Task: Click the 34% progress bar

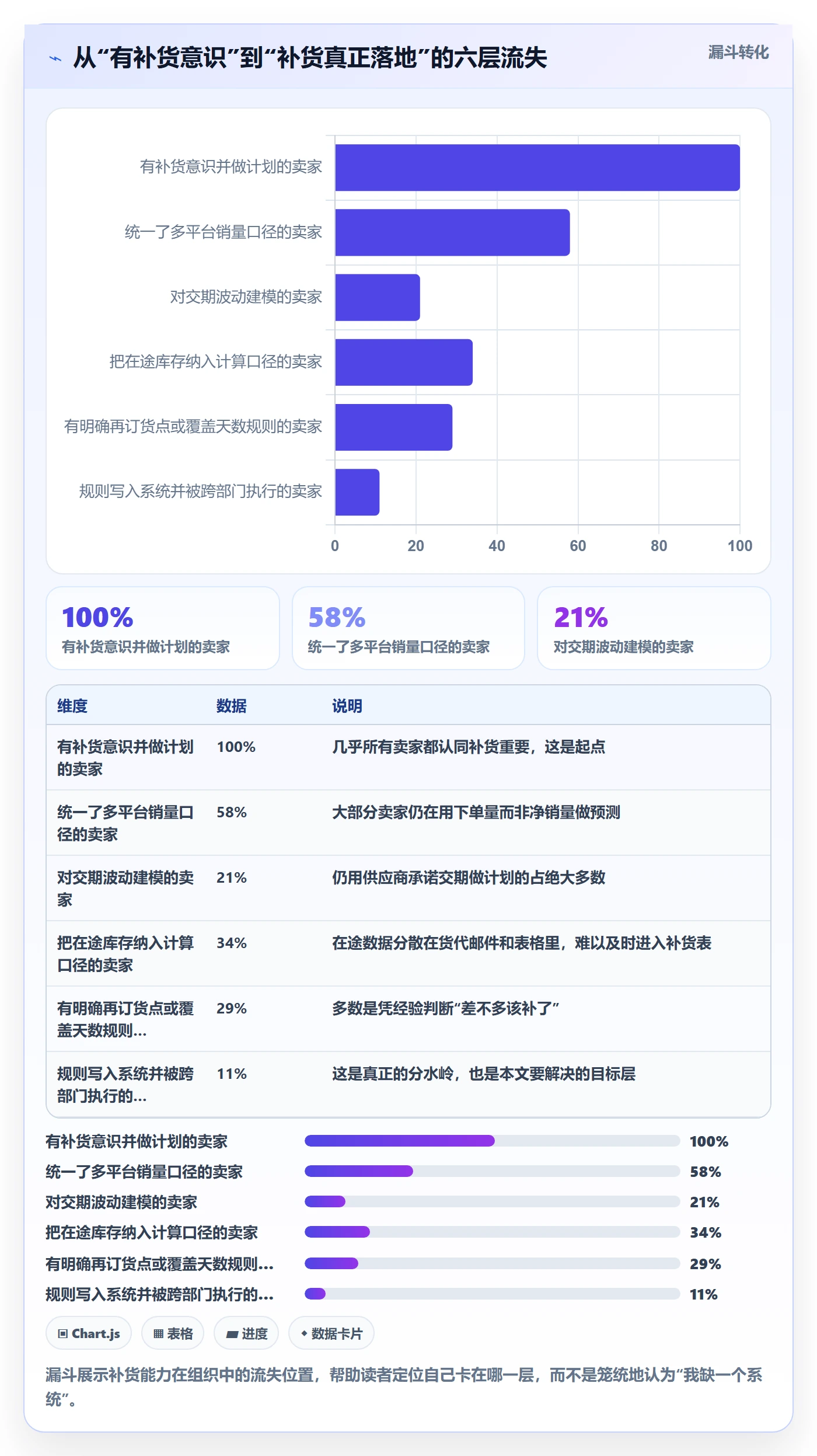Action: (x=493, y=1232)
